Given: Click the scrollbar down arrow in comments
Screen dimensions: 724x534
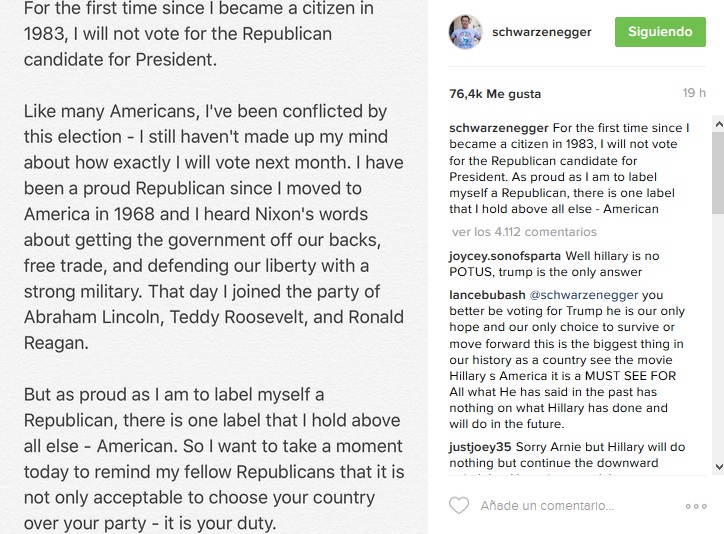Looking at the screenshot, I should (717, 466).
